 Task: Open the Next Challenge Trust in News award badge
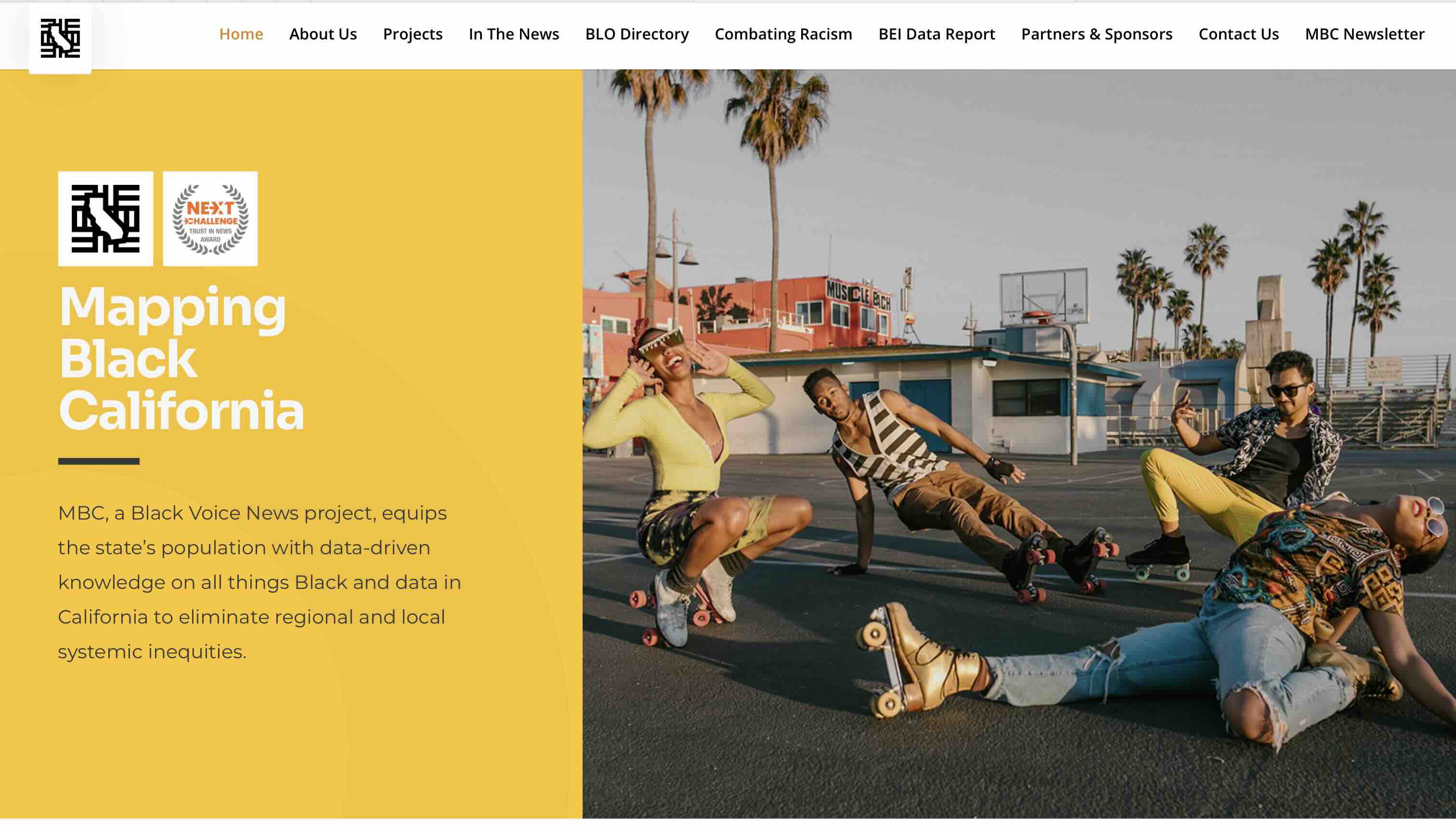210,219
